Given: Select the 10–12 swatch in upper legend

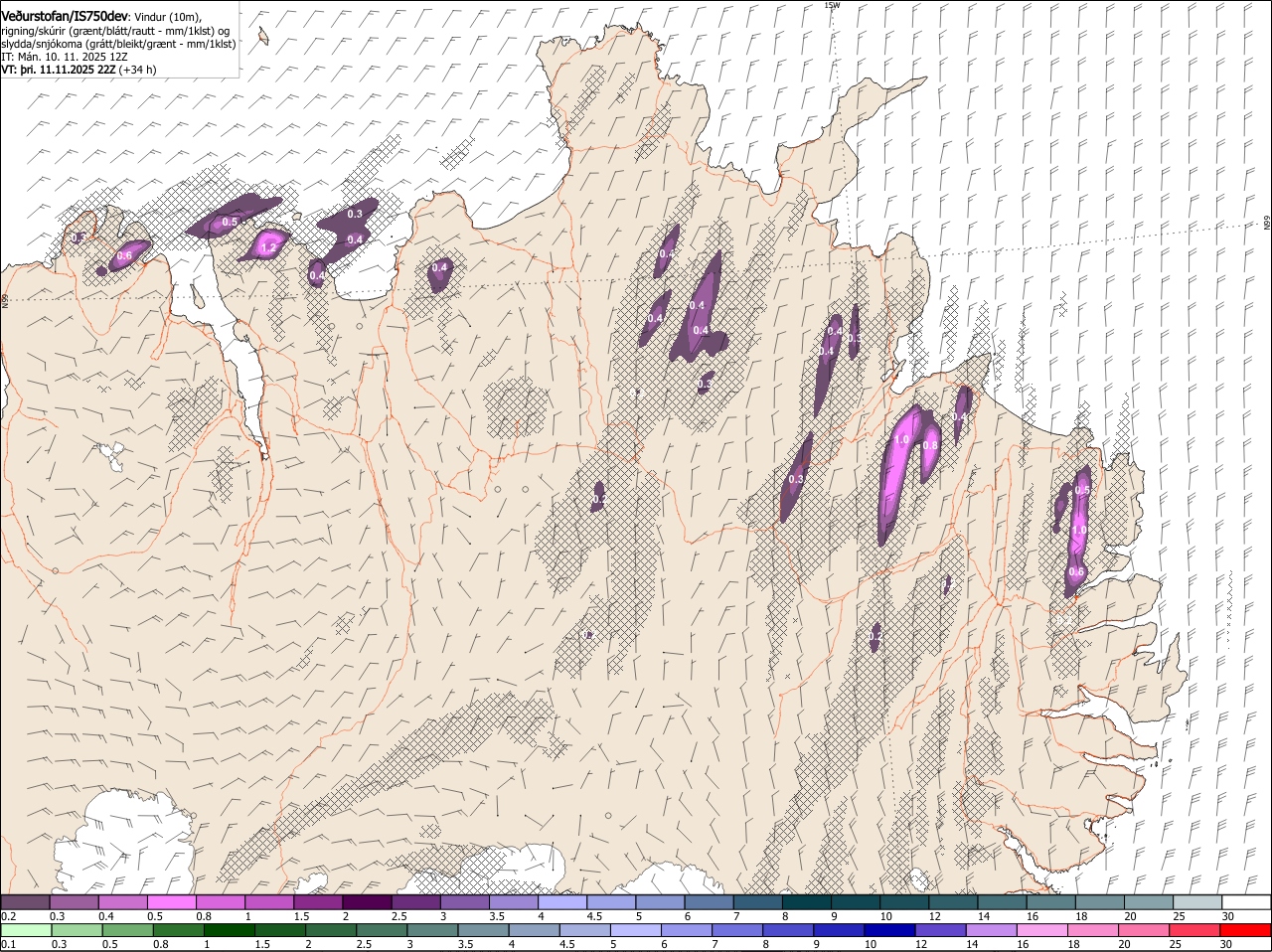Looking at the screenshot, I should pos(904,902).
